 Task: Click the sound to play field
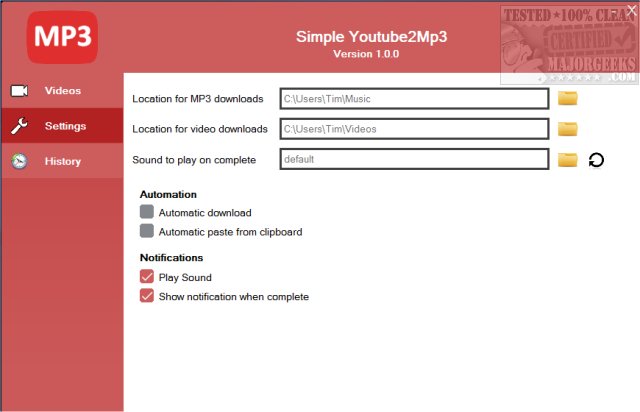point(414,159)
